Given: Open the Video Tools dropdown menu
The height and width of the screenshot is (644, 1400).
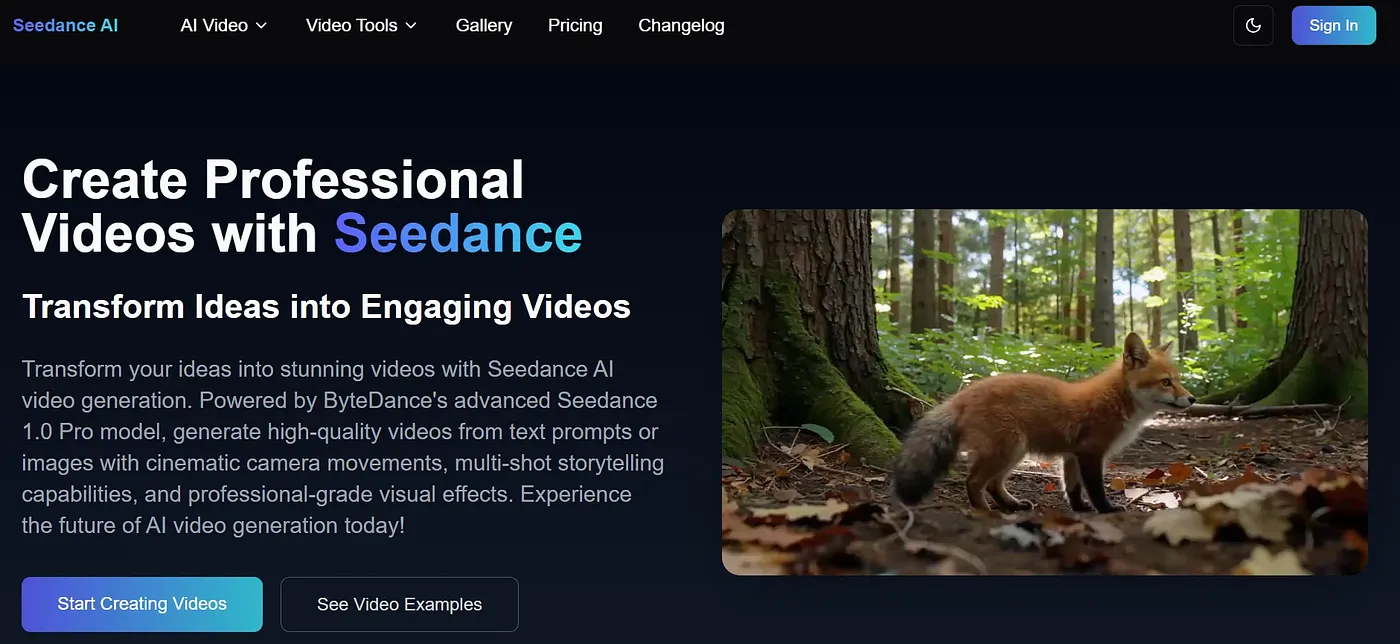Looking at the screenshot, I should (361, 25).
